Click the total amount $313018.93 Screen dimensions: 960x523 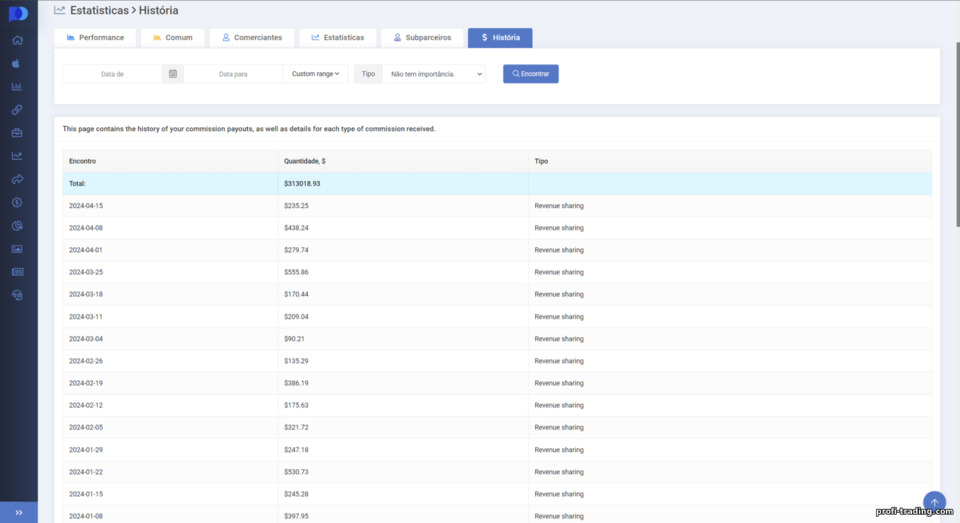[x=302, y=184]
